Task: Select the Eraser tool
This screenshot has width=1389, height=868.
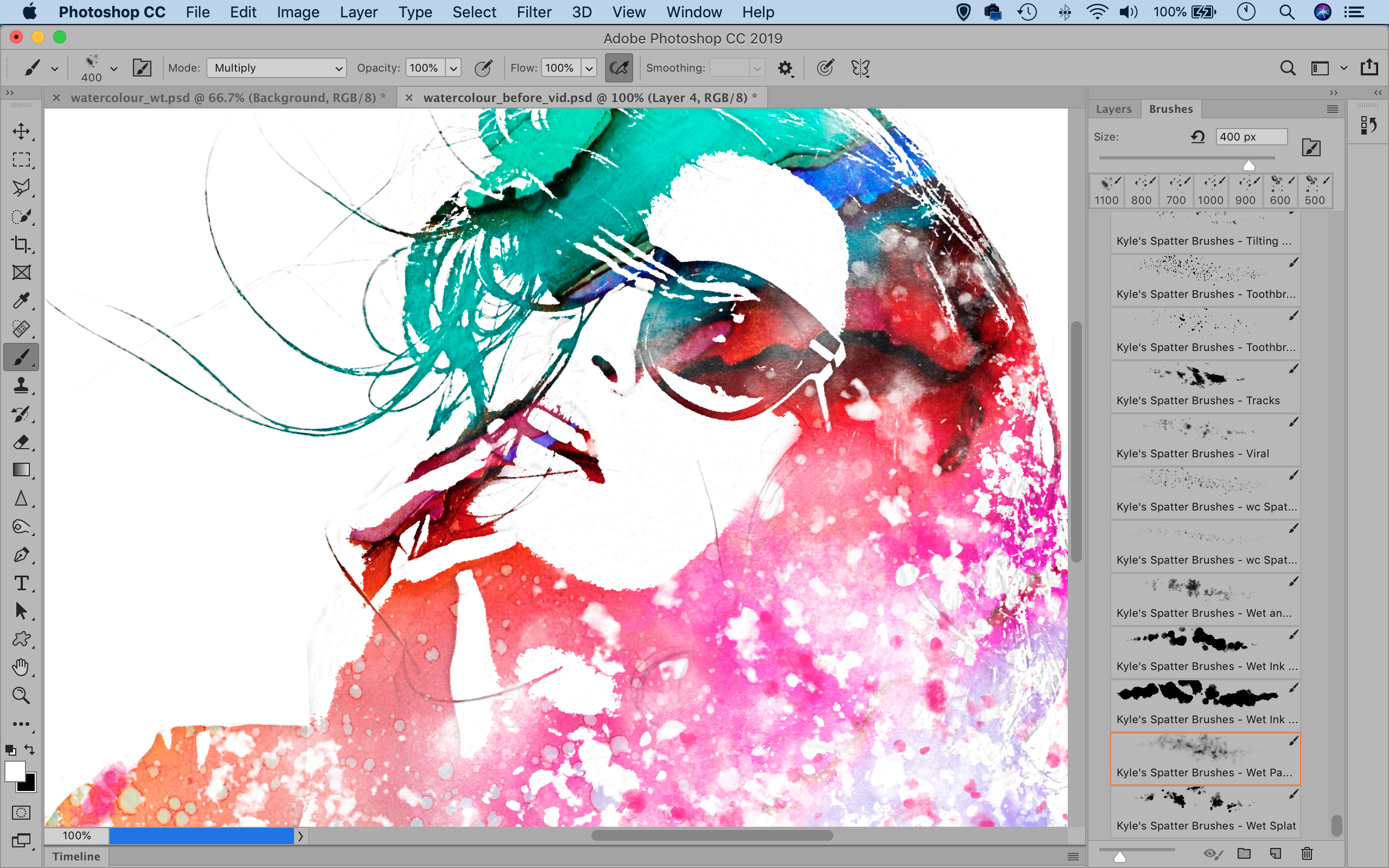Action: [21, 442]
